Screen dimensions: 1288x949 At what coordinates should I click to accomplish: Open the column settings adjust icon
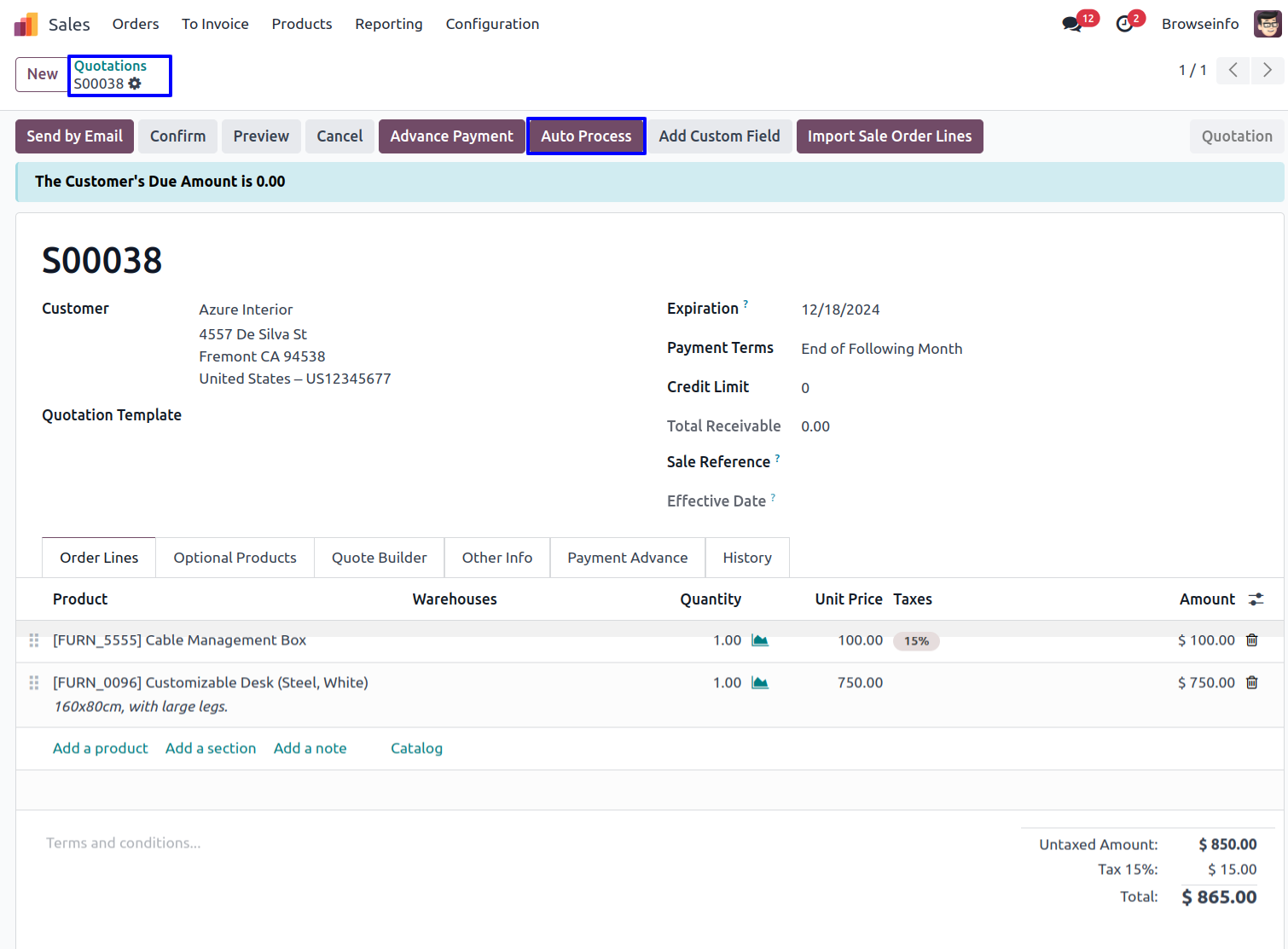click(1256, 599)
